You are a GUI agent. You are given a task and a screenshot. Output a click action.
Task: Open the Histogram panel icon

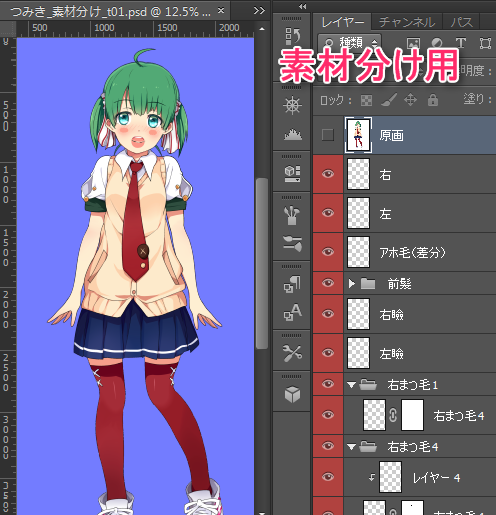(292, 134)
